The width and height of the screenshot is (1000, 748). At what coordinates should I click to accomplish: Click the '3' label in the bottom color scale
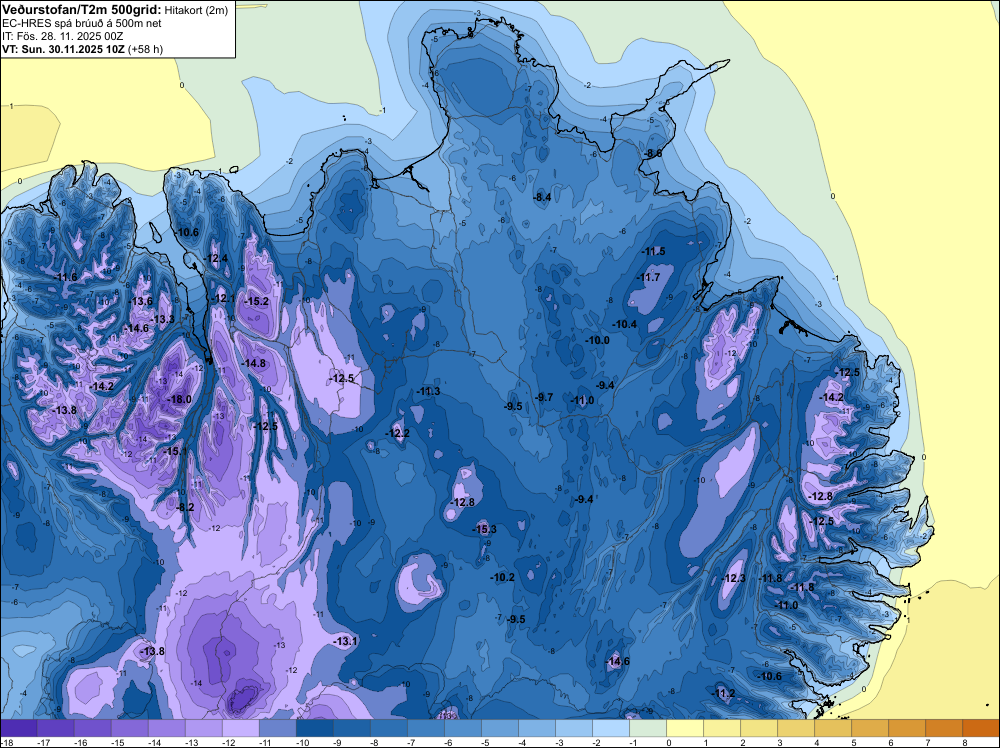779,743
